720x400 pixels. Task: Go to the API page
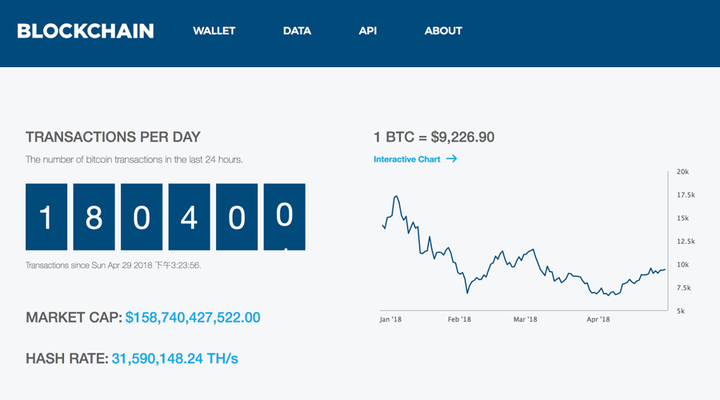click(x=368, y=31)
